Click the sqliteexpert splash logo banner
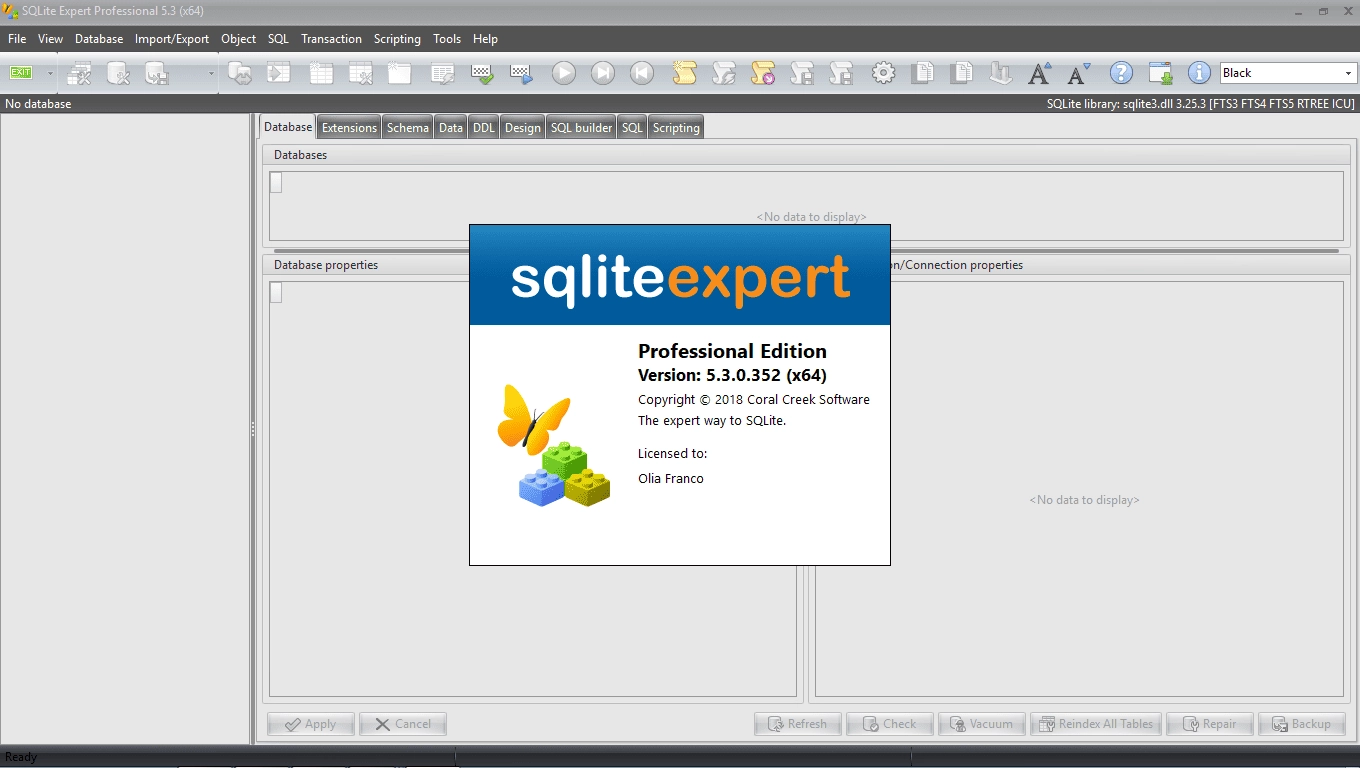The height and width of the screenshot is (768, 1360). [x=680, y=275]
